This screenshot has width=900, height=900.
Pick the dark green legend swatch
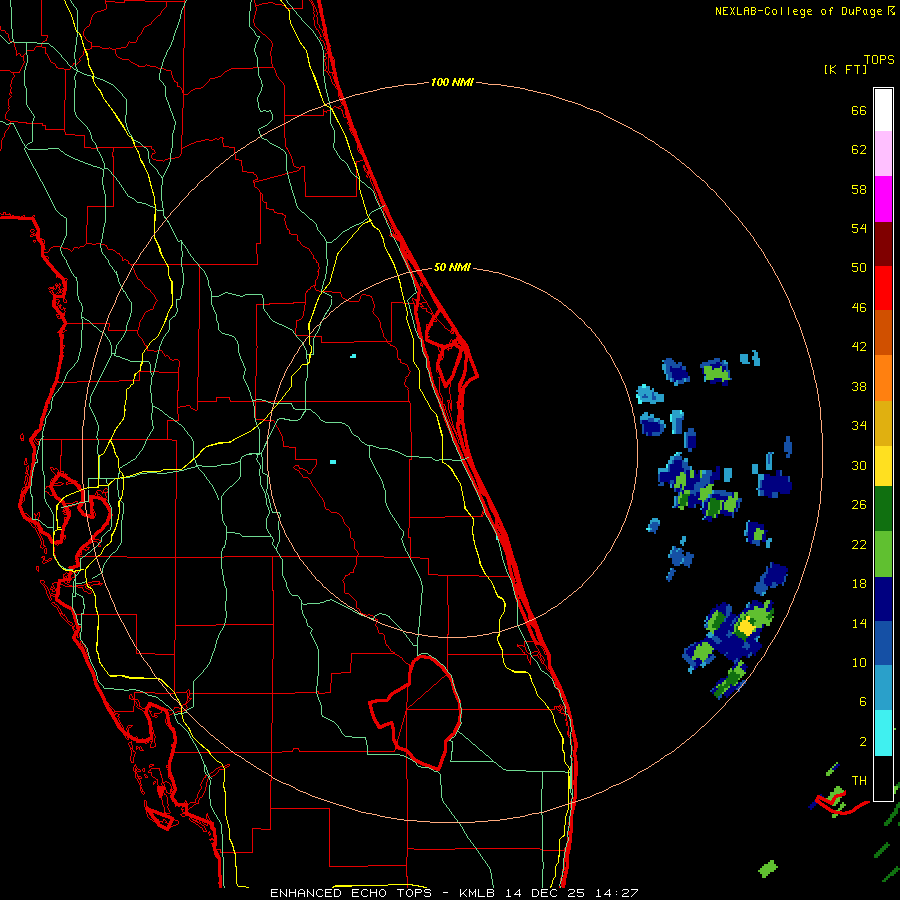pyautogui.click(x=883, y=509)
